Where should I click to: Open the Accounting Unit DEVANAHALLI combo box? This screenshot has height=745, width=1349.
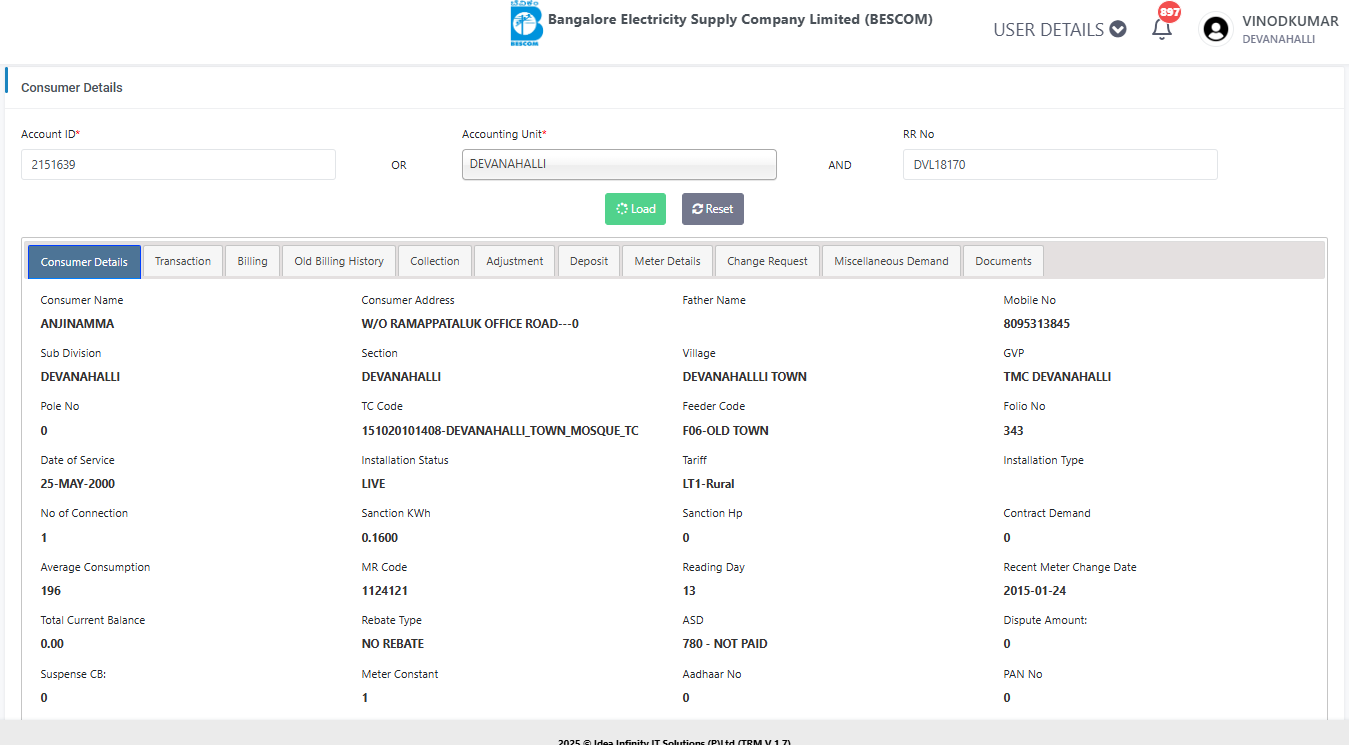619,164
